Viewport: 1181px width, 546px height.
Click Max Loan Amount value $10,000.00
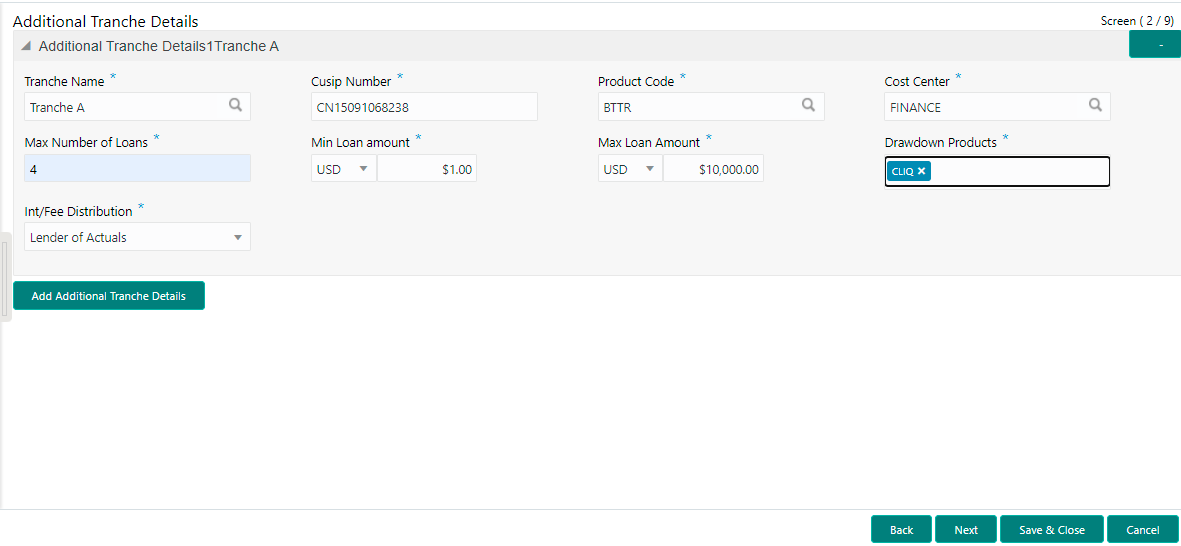click(713, 169)
